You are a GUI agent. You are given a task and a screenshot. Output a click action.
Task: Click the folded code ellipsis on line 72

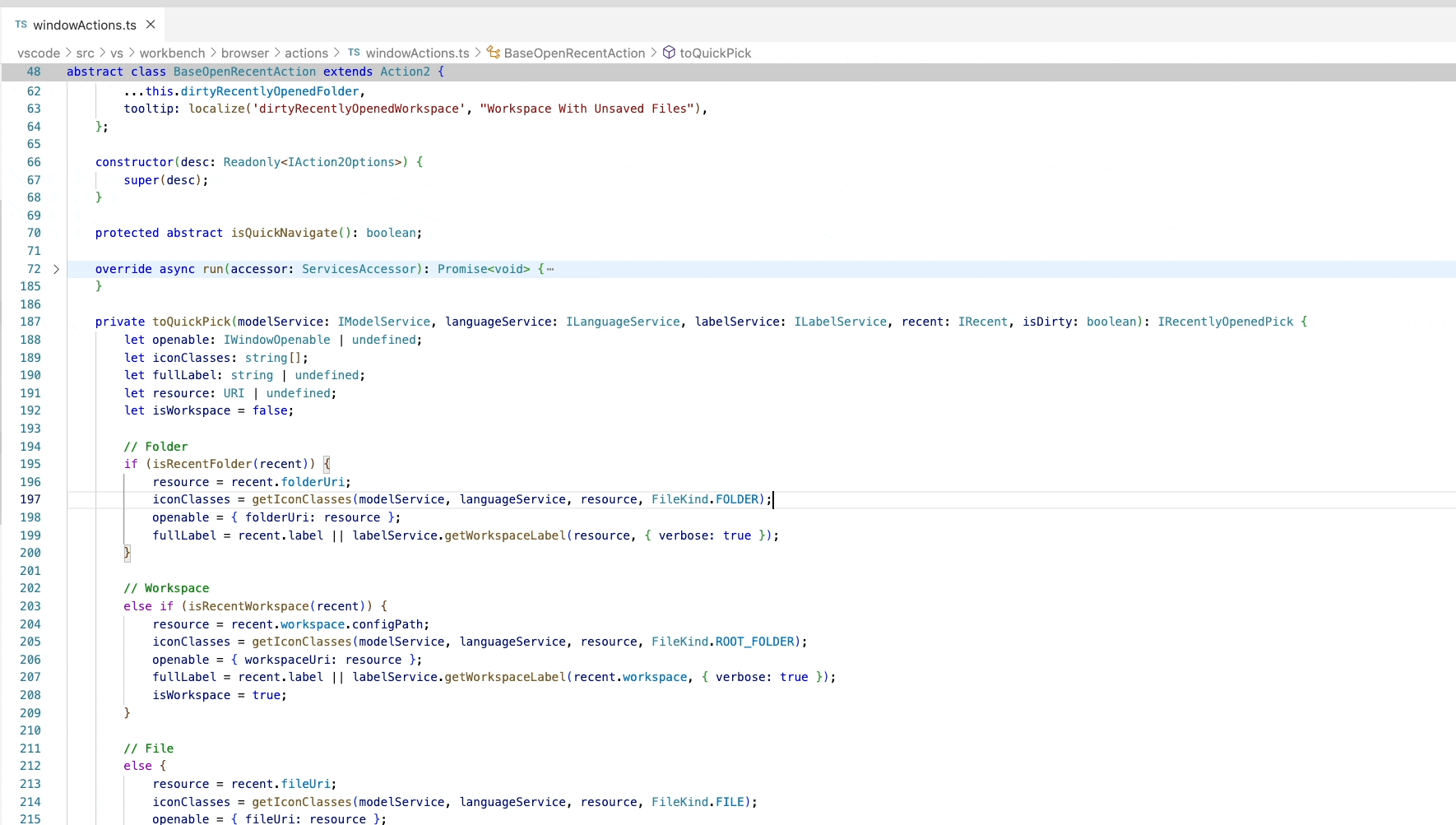[550, 269]
